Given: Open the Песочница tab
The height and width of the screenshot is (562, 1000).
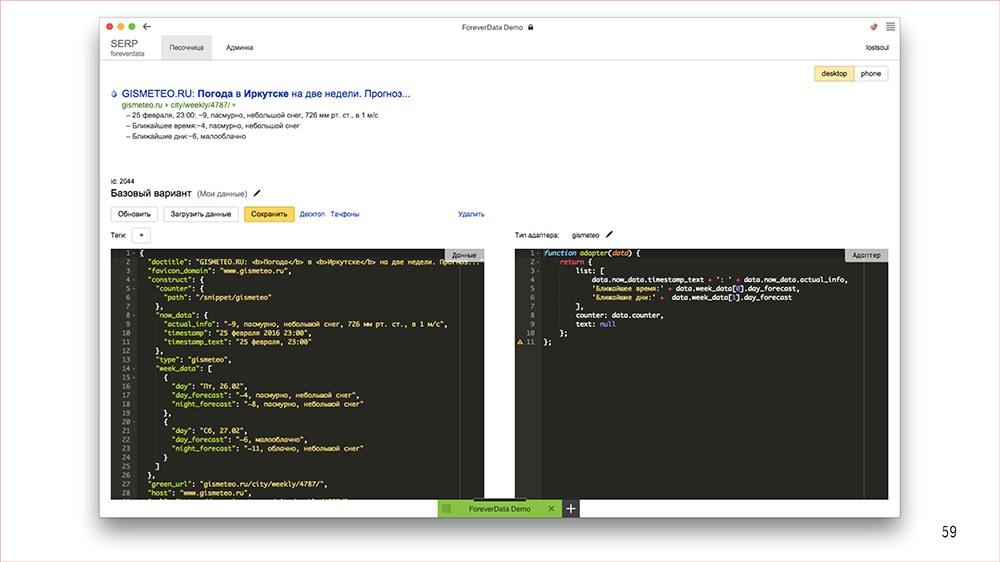Looking at the screenshot, I should coord(186,48).
